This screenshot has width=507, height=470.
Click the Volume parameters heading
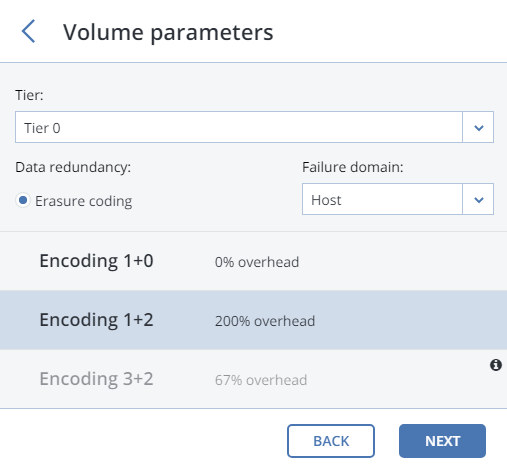click(168, 33)
